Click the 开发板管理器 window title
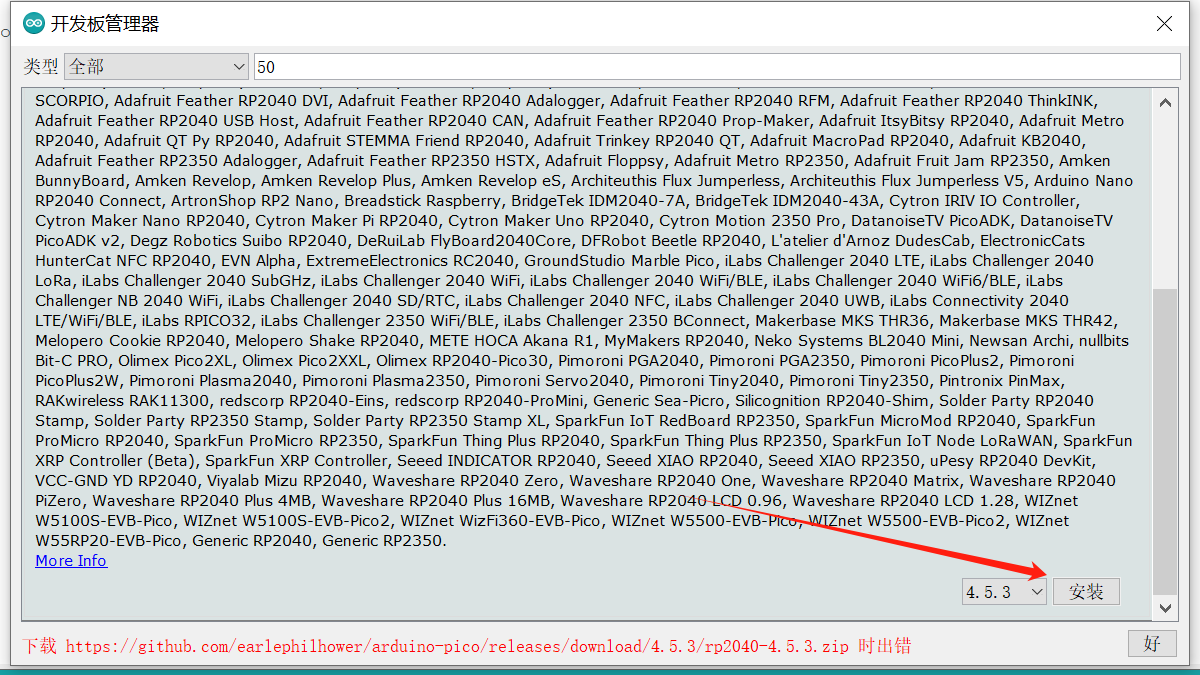Viewport: 1200px width, 675px height. [x=105, y=24]
